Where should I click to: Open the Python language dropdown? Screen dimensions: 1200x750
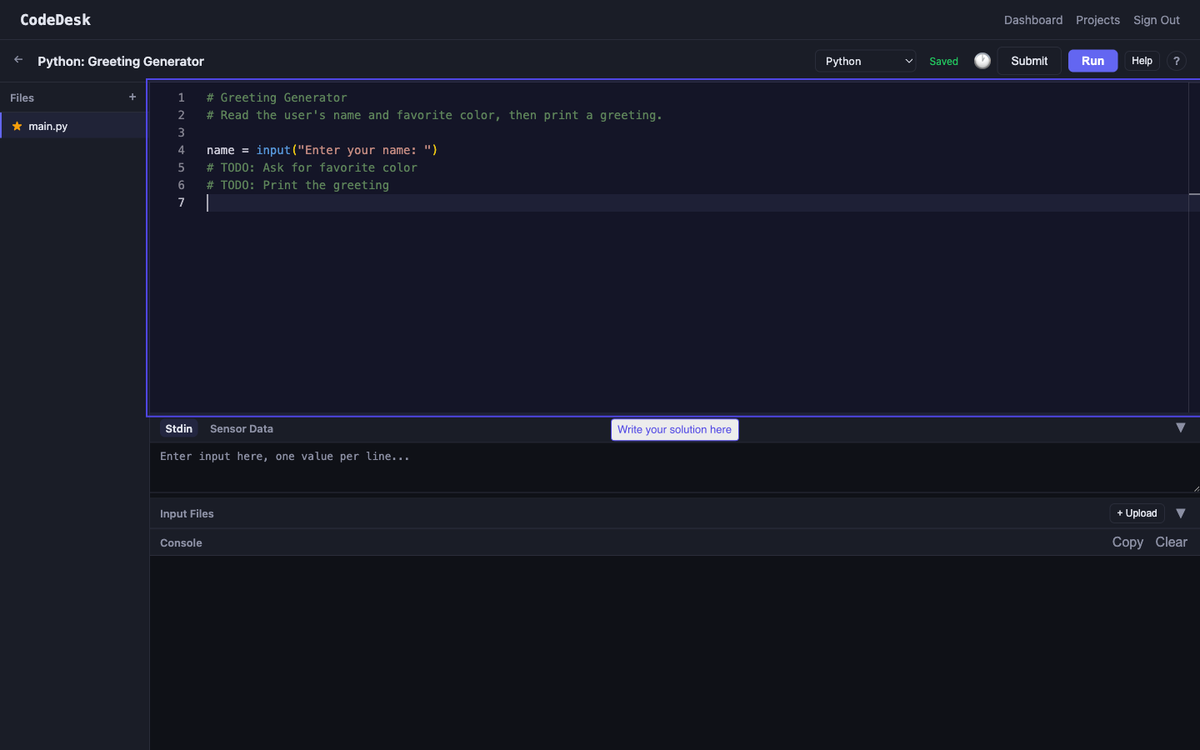pos(865,60)
